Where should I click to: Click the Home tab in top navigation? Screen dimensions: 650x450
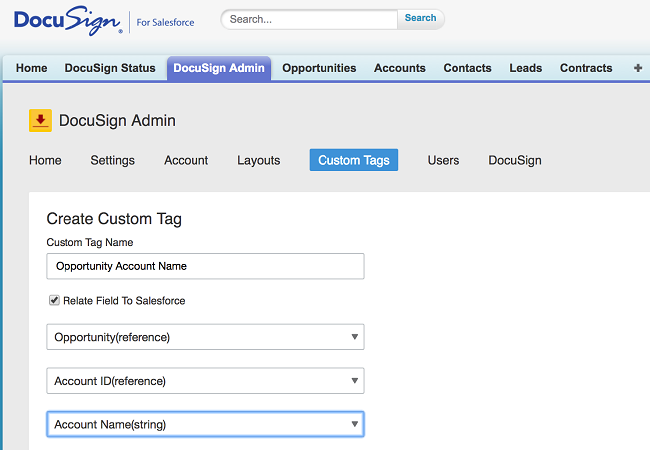[32, 68]
